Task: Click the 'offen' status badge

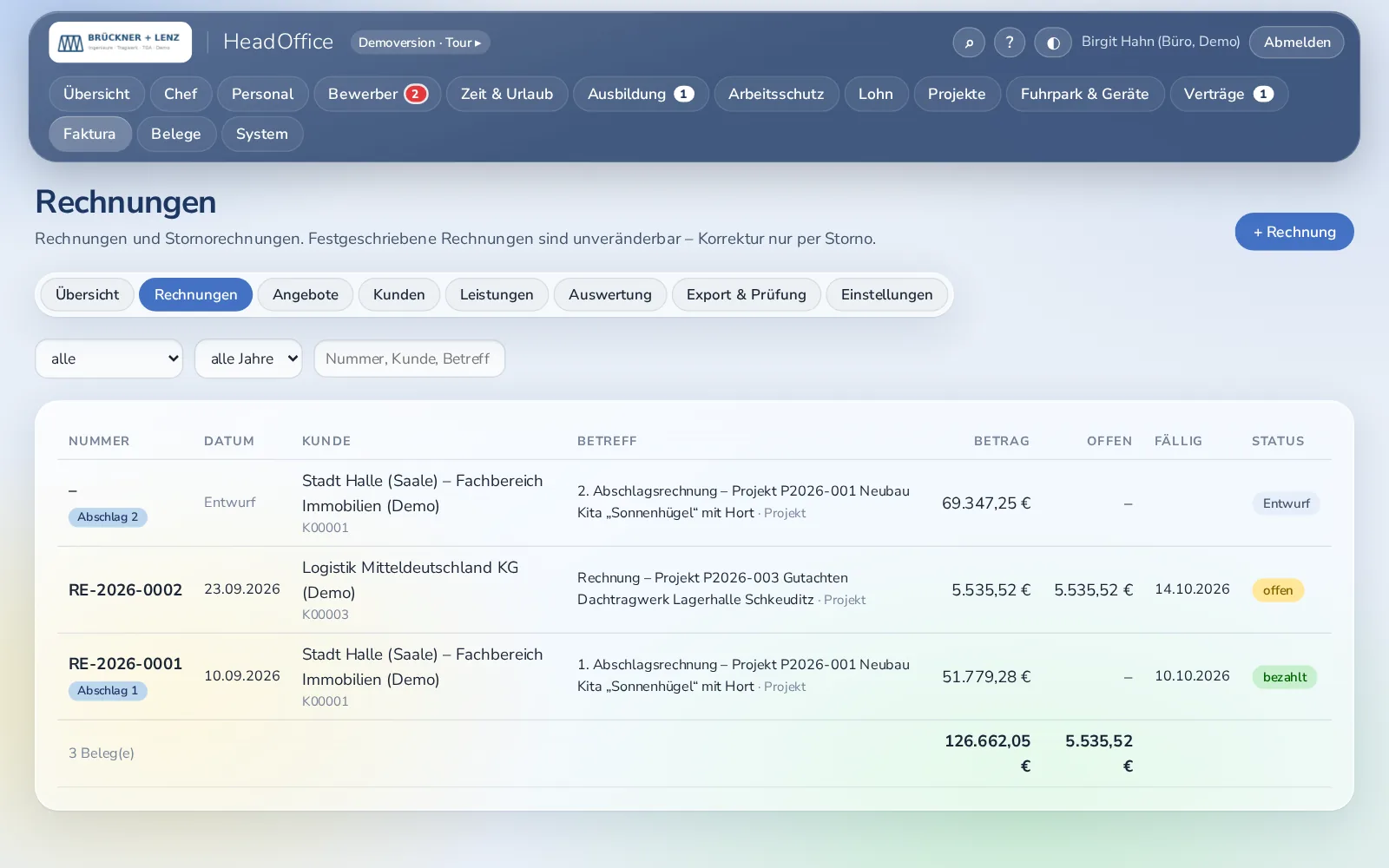Action: click(x=1278, y=590)
